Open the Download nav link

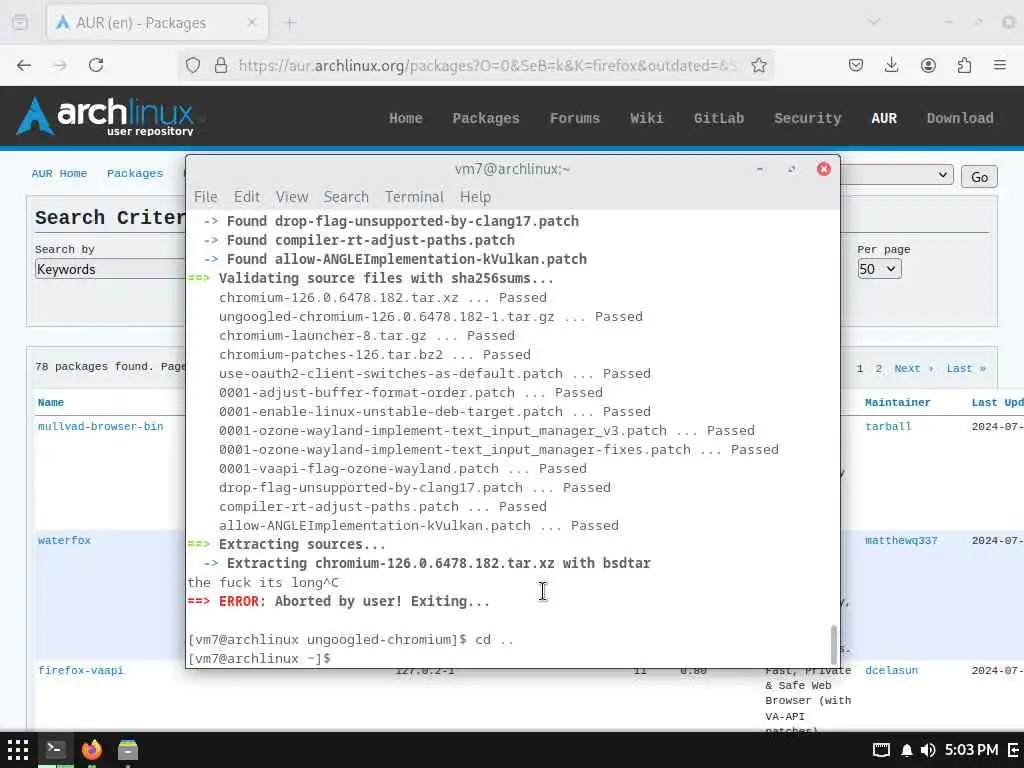coord(960,118)
